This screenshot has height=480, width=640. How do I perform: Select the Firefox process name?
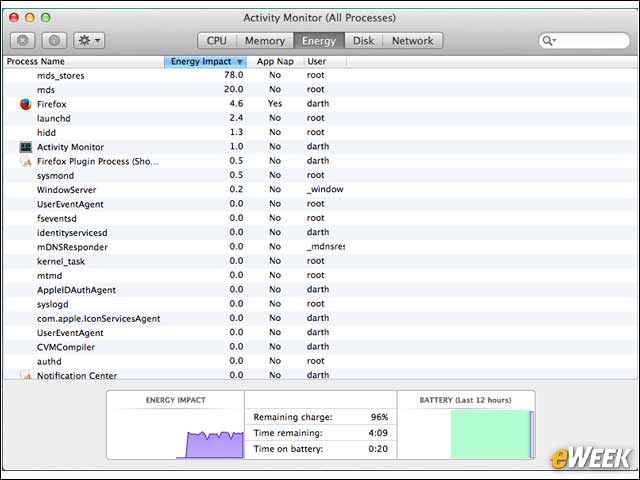click(x=51, y=104)
